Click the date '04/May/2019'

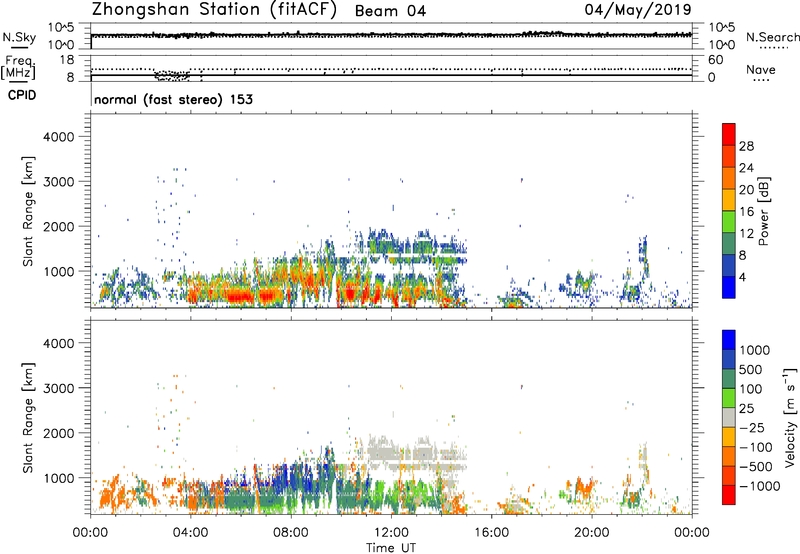click(x=638, y=10)
